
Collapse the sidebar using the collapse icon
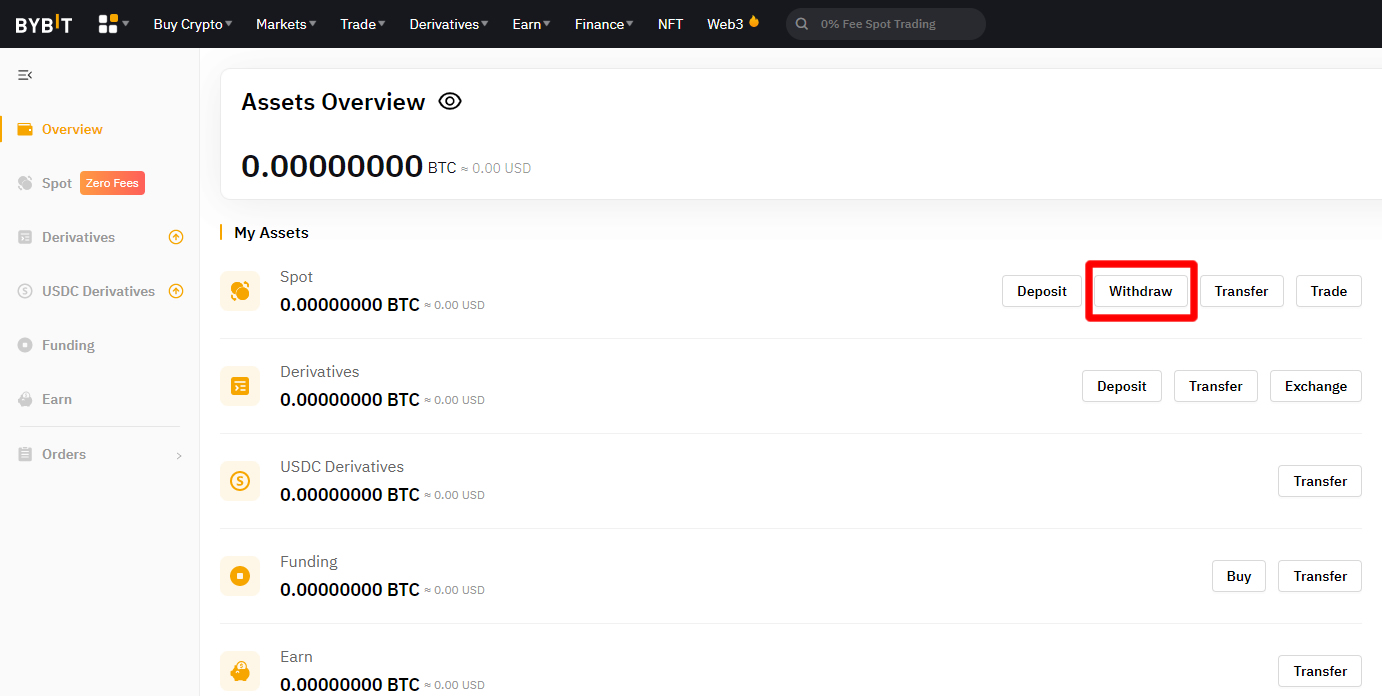24,74
